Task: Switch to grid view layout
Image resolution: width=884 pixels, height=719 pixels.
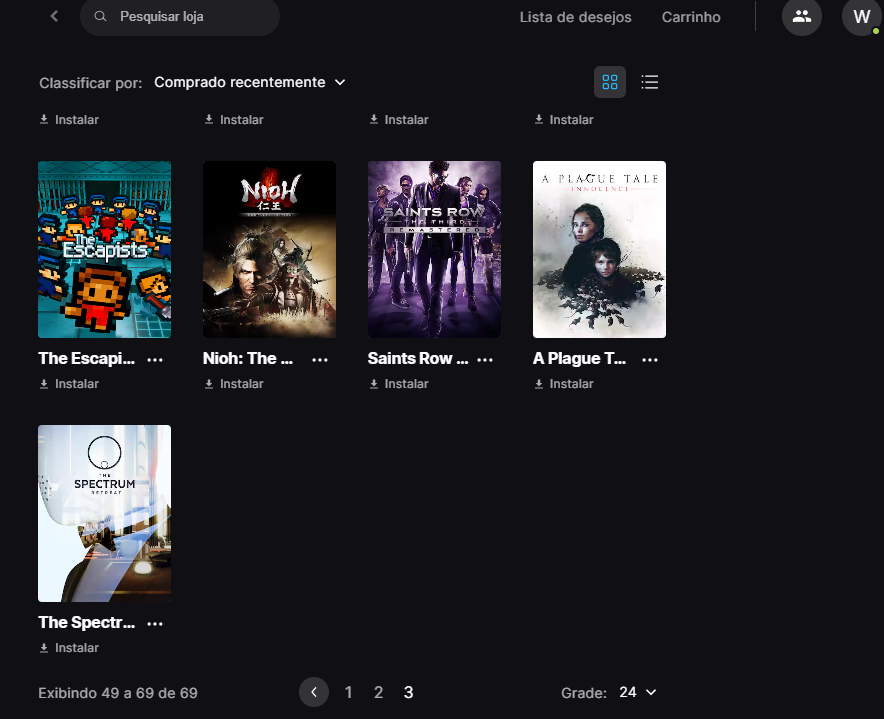Action: (x=610, y=82)
